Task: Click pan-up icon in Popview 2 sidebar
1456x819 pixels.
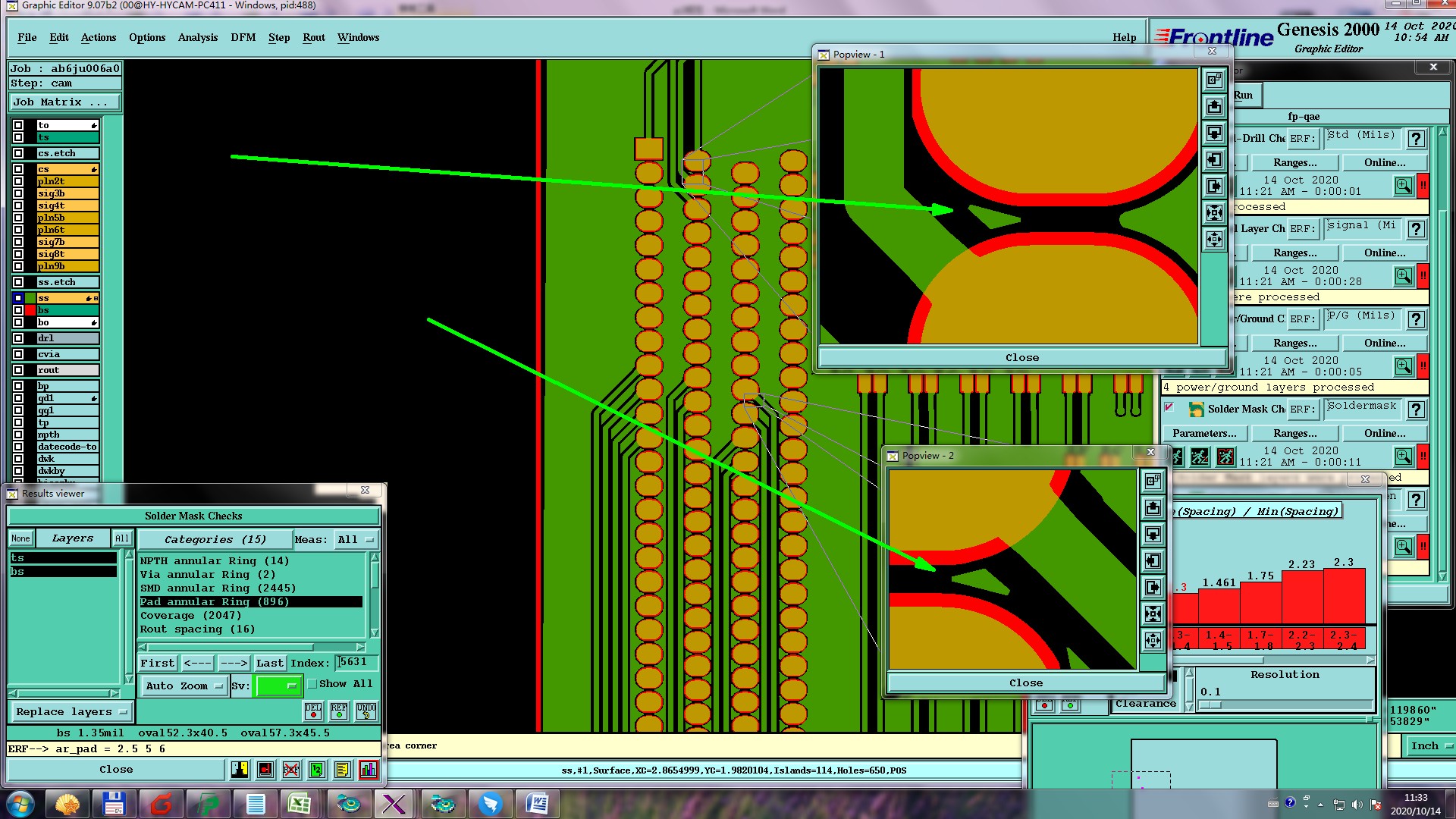Action: coord(1153,508)
